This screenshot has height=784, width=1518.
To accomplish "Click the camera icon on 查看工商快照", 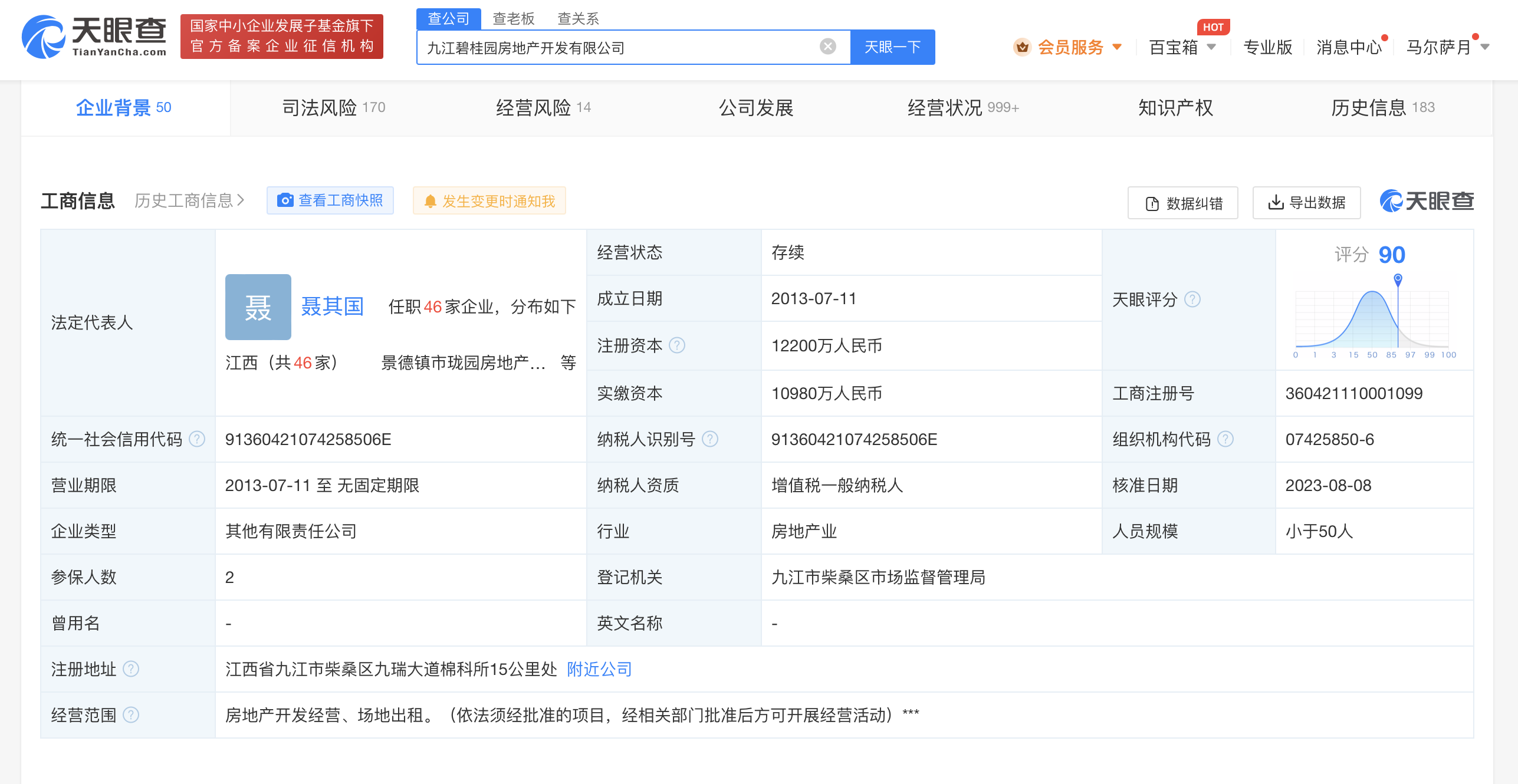I will click(285, 200).
